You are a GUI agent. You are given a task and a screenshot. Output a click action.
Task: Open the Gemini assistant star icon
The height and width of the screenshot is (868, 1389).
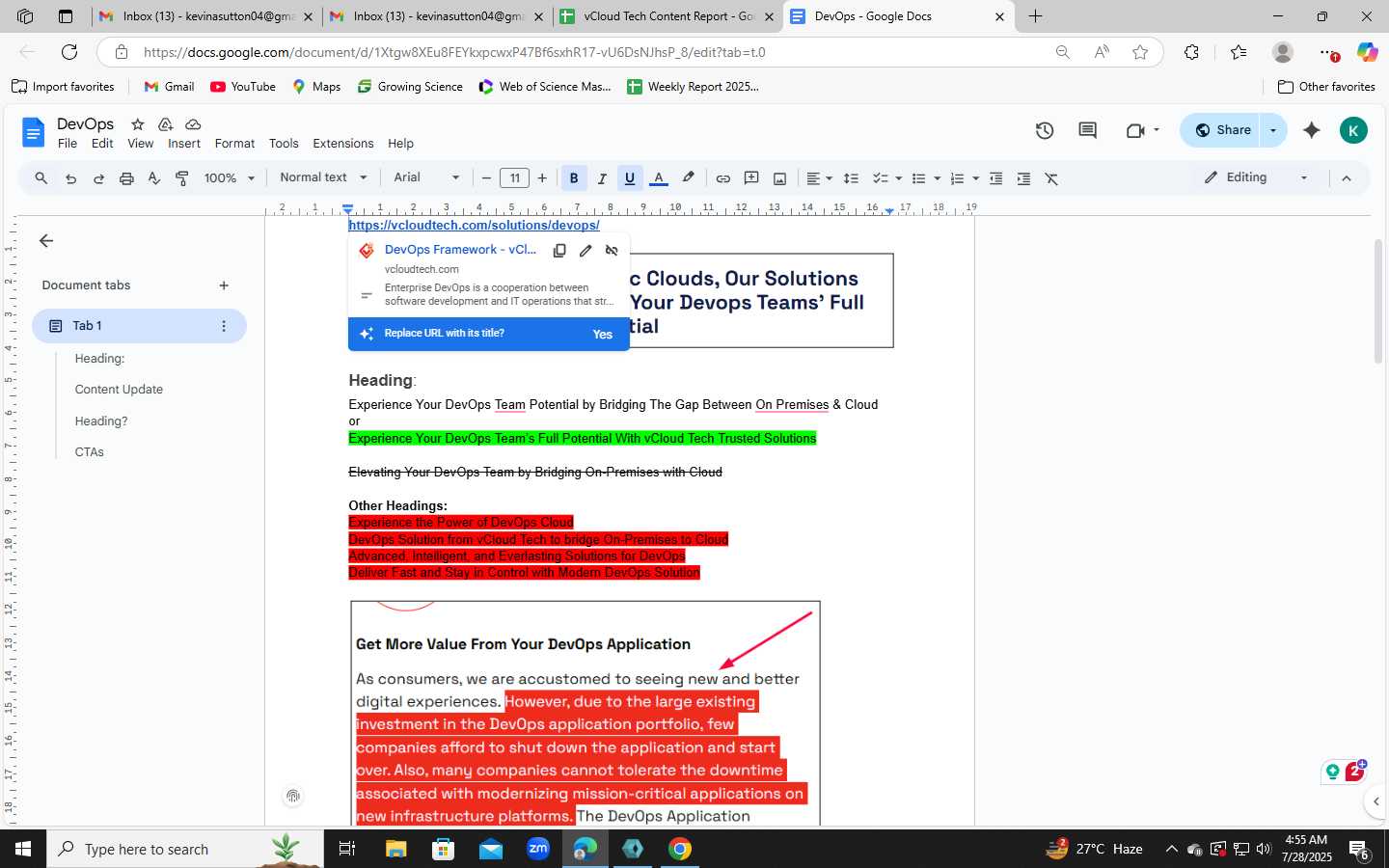(x=1312, y=130)
